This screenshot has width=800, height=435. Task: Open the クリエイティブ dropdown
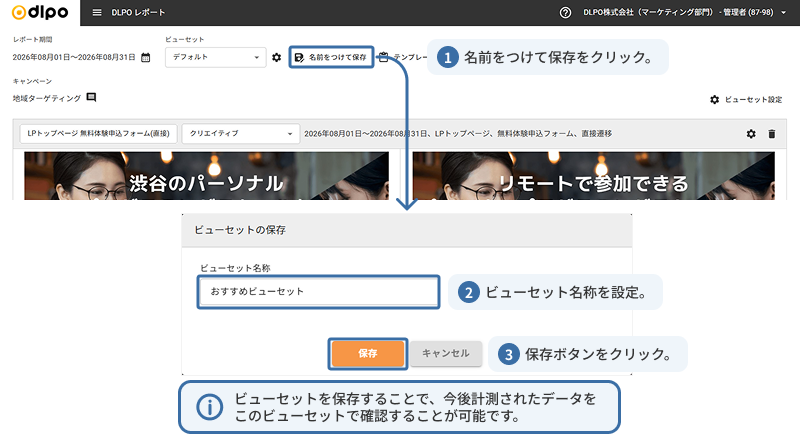click(x=241, y=134)
